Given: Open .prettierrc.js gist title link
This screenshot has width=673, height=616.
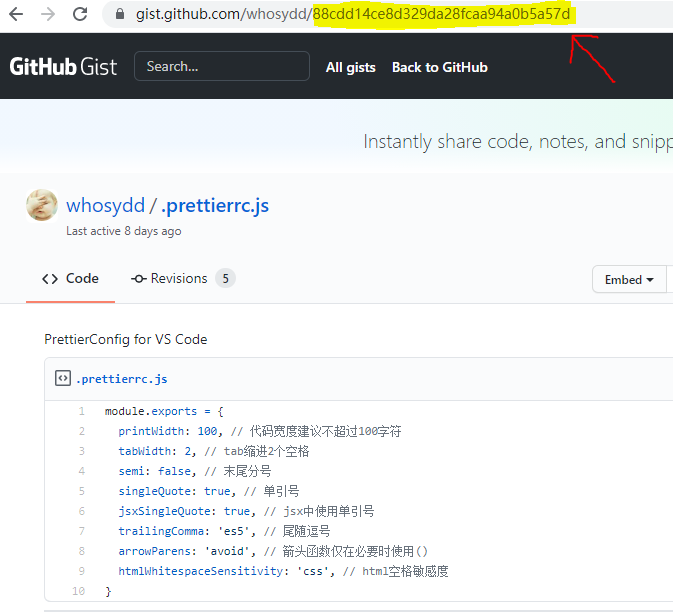Looking at the screenshot, I should click(215, 206).
